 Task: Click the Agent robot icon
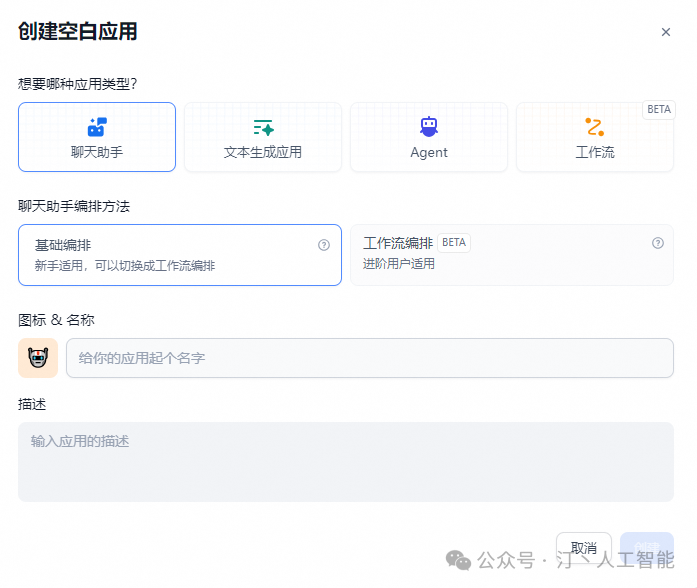[429, 127]
